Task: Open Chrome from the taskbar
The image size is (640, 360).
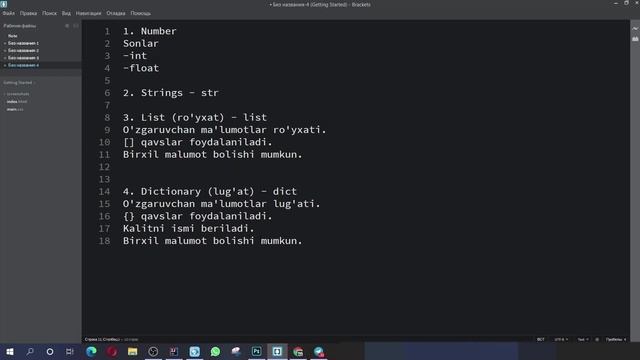Action: coord(298,351)
